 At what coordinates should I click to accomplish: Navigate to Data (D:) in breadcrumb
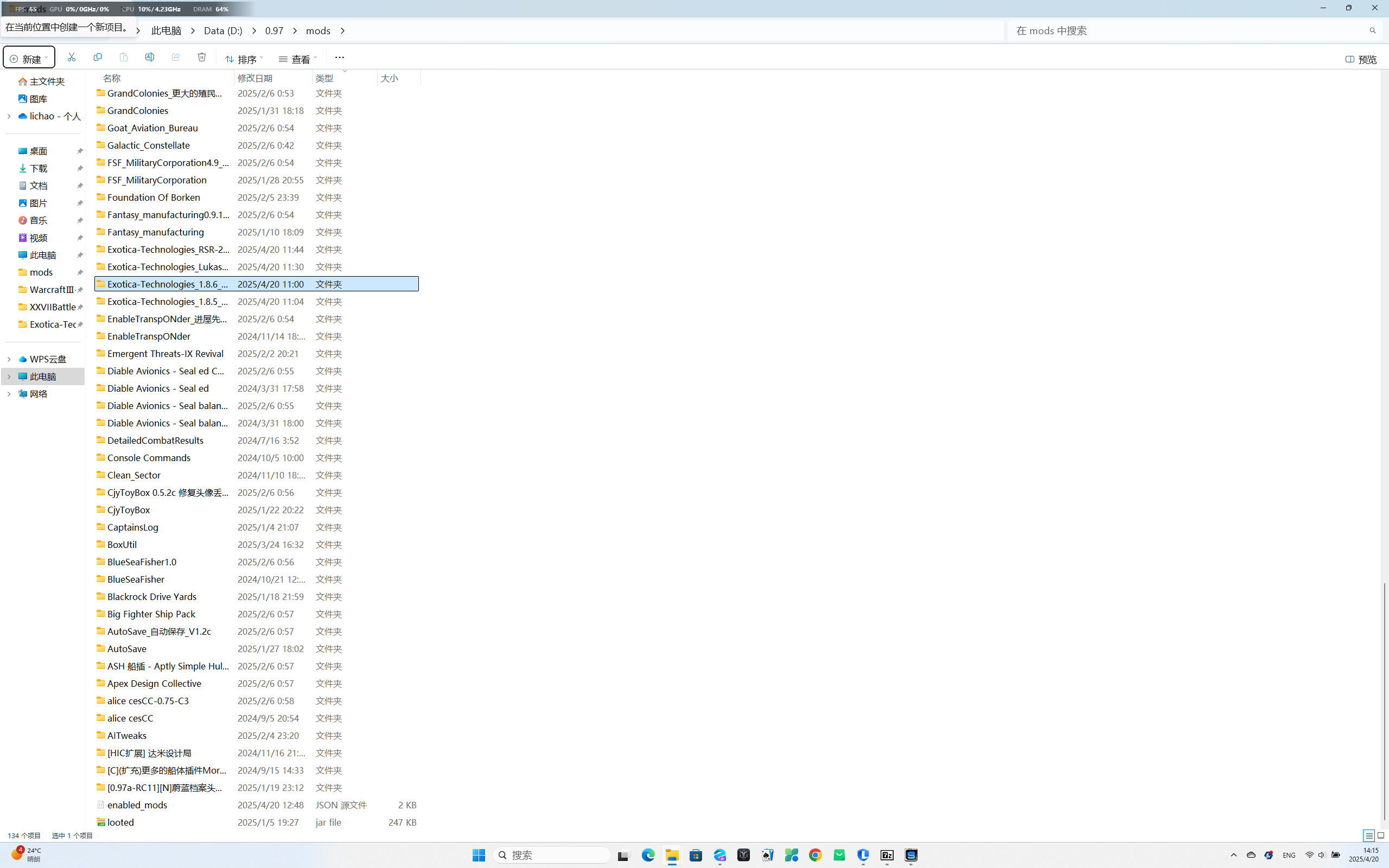coord(222,31)
